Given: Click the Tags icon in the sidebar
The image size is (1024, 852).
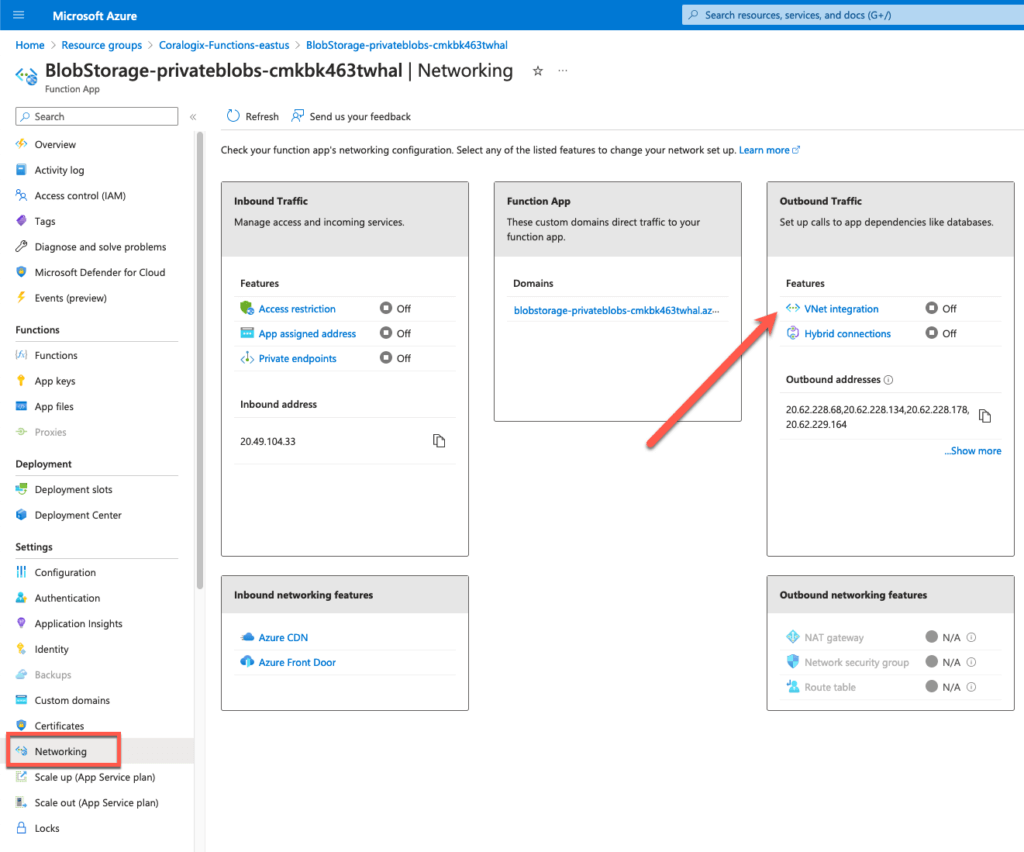Looking at the screenshot, I should click(22, 221).
